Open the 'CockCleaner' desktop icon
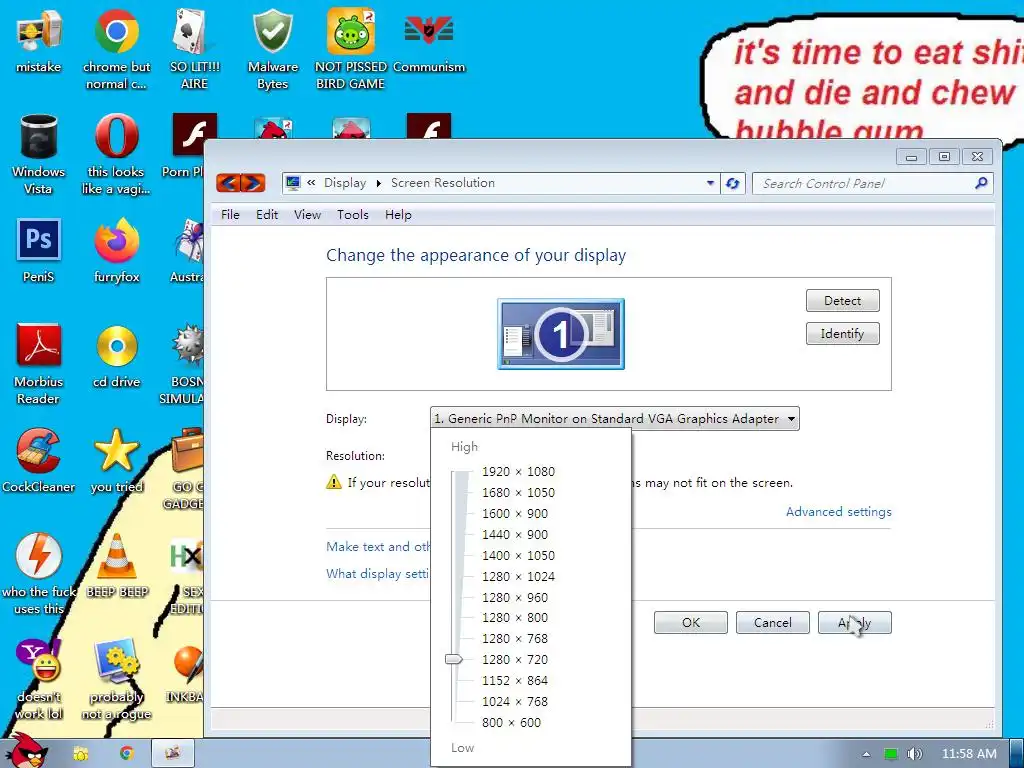1024x768 pixels. coord(39,461)
